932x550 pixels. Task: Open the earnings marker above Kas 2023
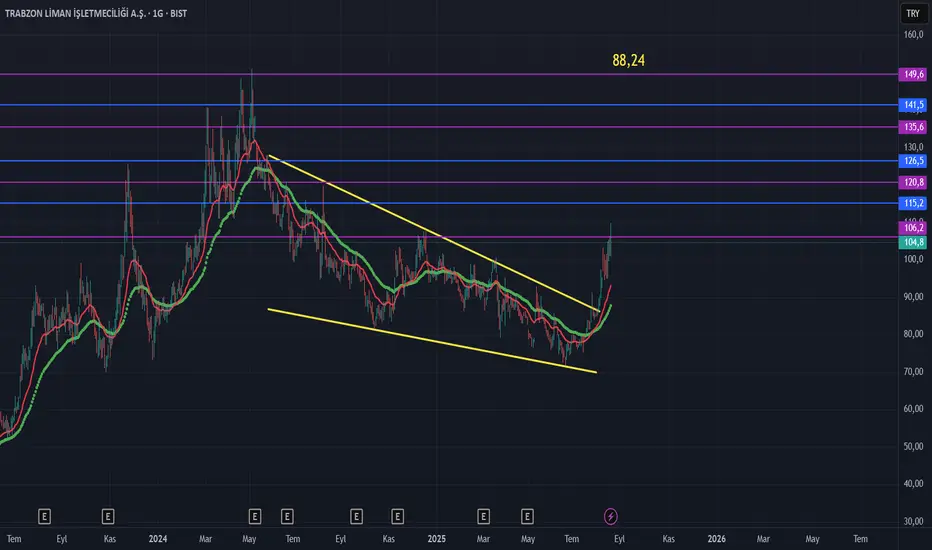108,516
